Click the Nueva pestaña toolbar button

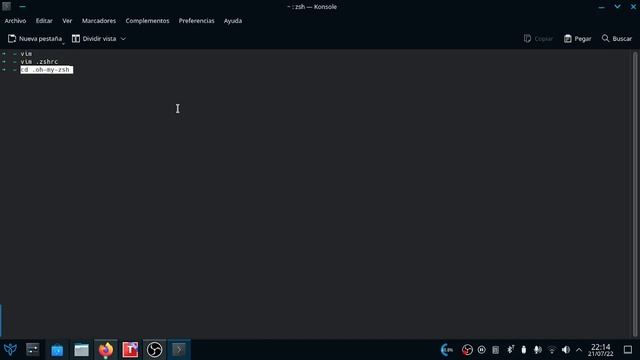coord(35,39)
